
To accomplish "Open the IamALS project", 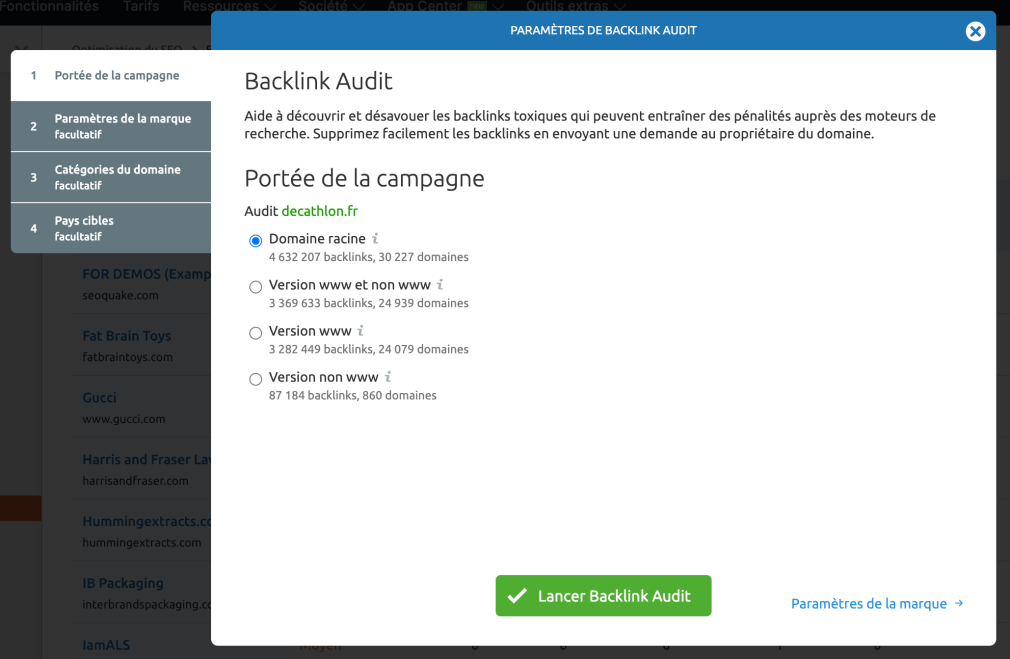I will 106,645.
